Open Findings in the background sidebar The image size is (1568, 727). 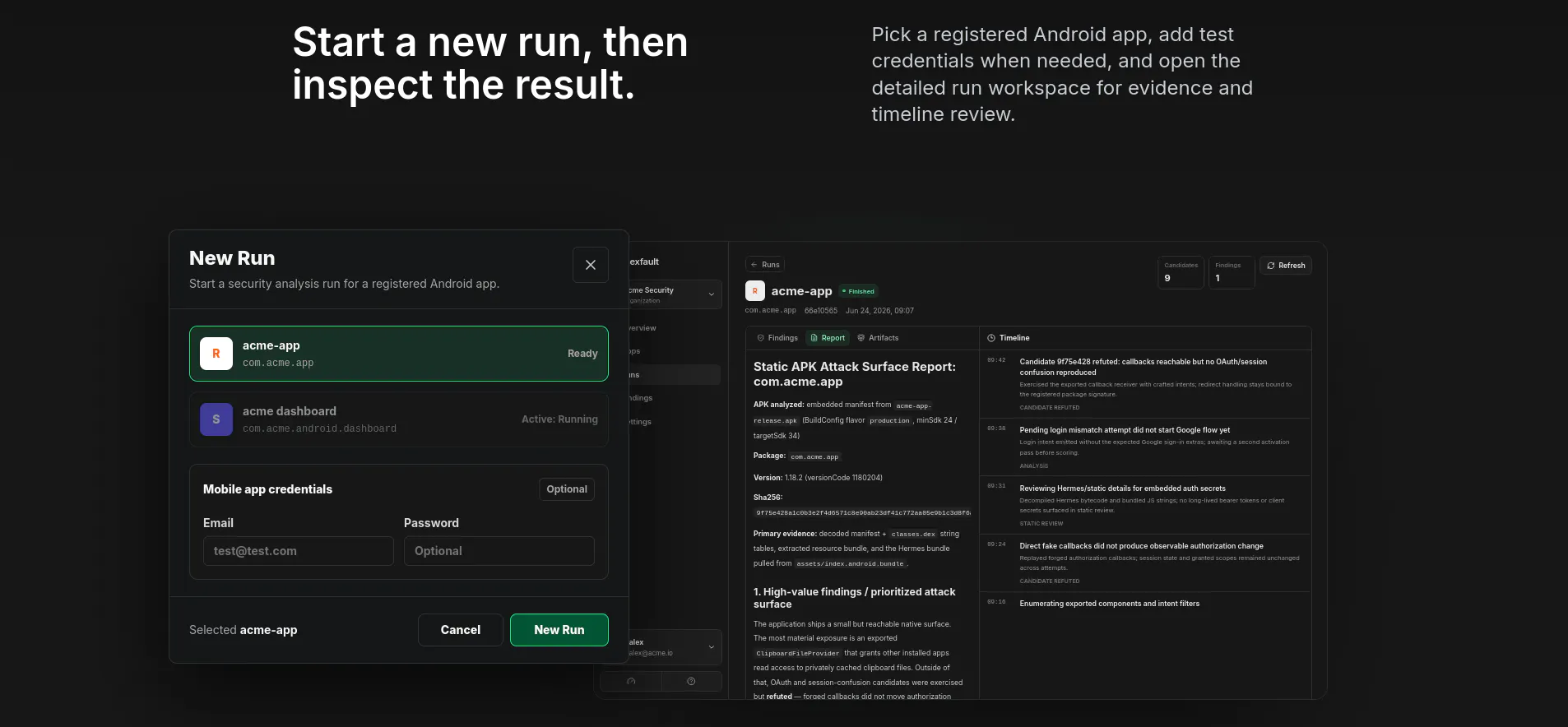[675, 398]
